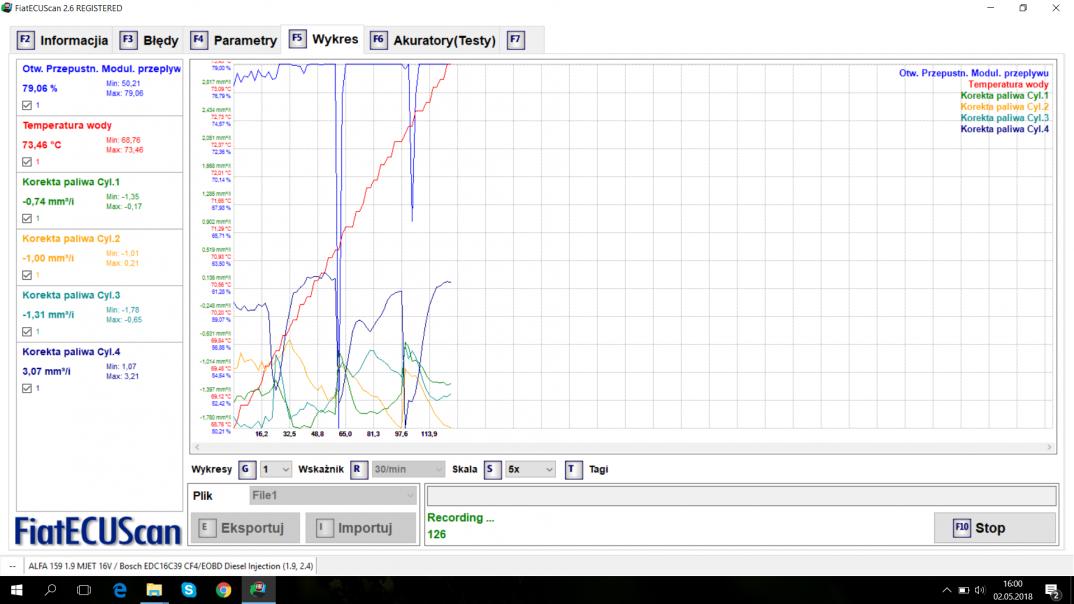Image resolution: width=1074 pixels, height=604 pixels.
Task: Select Korekta paliwa Cyl.1 parameter title
Action: coord(71,182)
